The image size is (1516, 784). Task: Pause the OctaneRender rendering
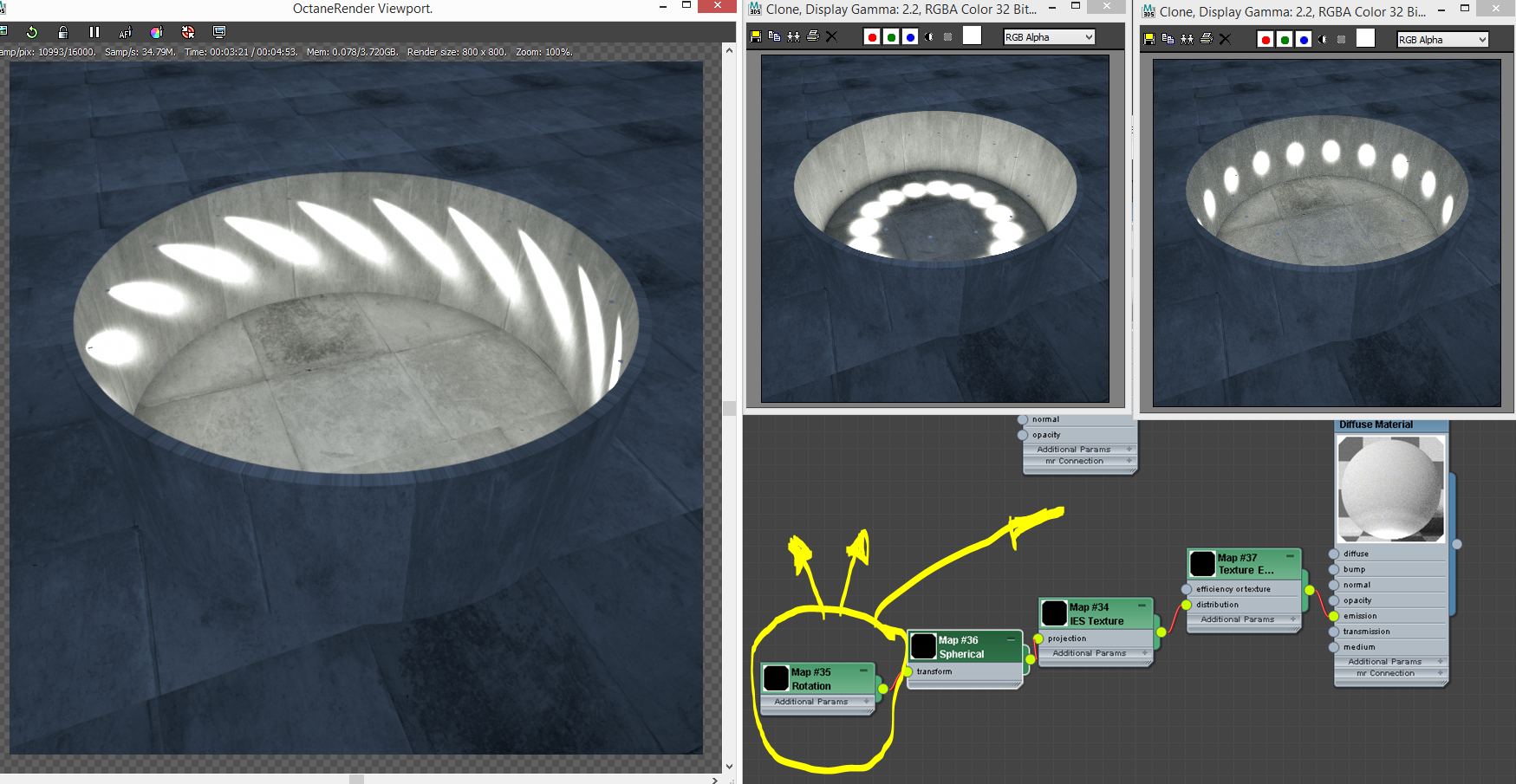coord(94,32)
